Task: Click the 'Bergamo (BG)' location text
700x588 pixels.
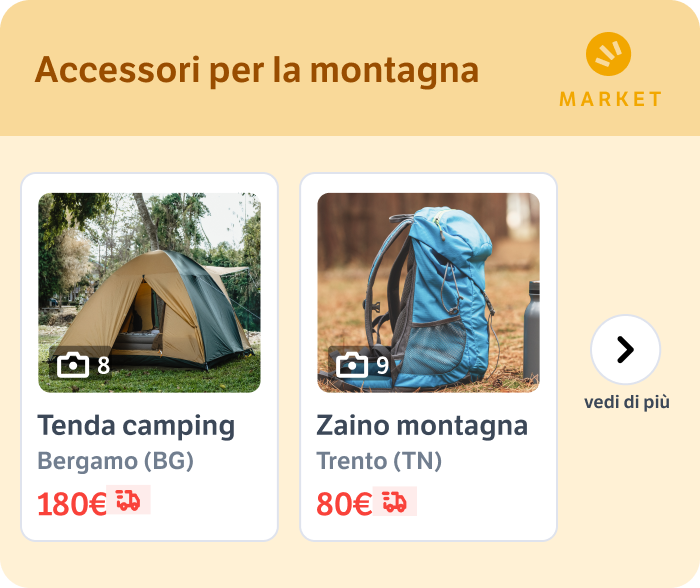Action: 116,461
